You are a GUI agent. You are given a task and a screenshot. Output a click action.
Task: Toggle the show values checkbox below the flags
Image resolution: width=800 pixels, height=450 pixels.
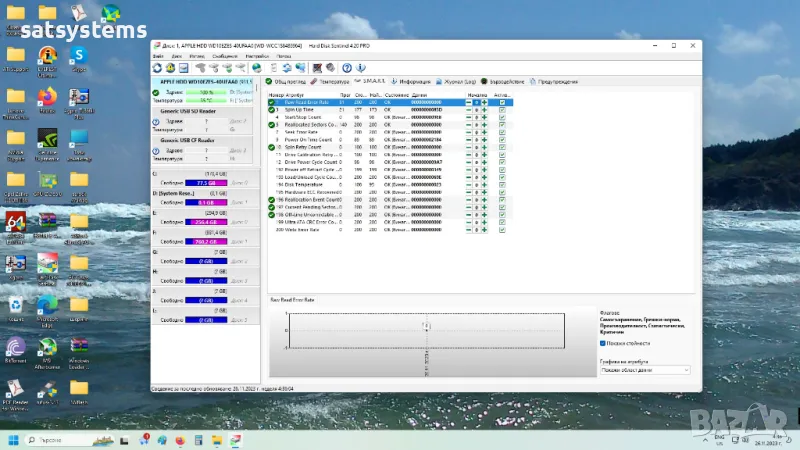click(603, 342)
